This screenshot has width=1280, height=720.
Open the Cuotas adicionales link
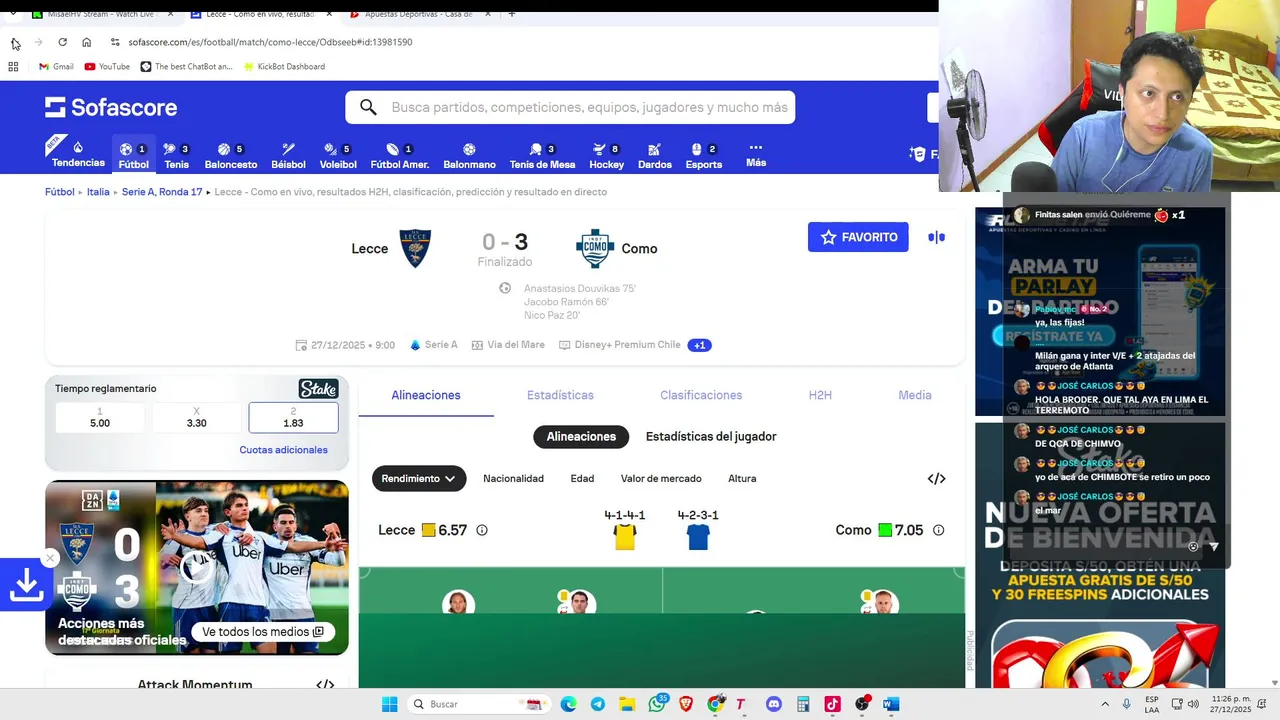(283, 450)
